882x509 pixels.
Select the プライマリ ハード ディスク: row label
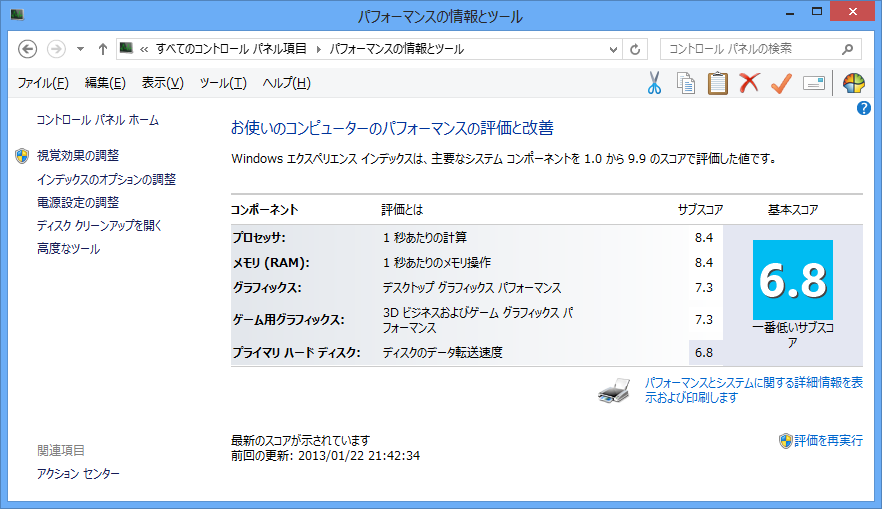point(296,353)
